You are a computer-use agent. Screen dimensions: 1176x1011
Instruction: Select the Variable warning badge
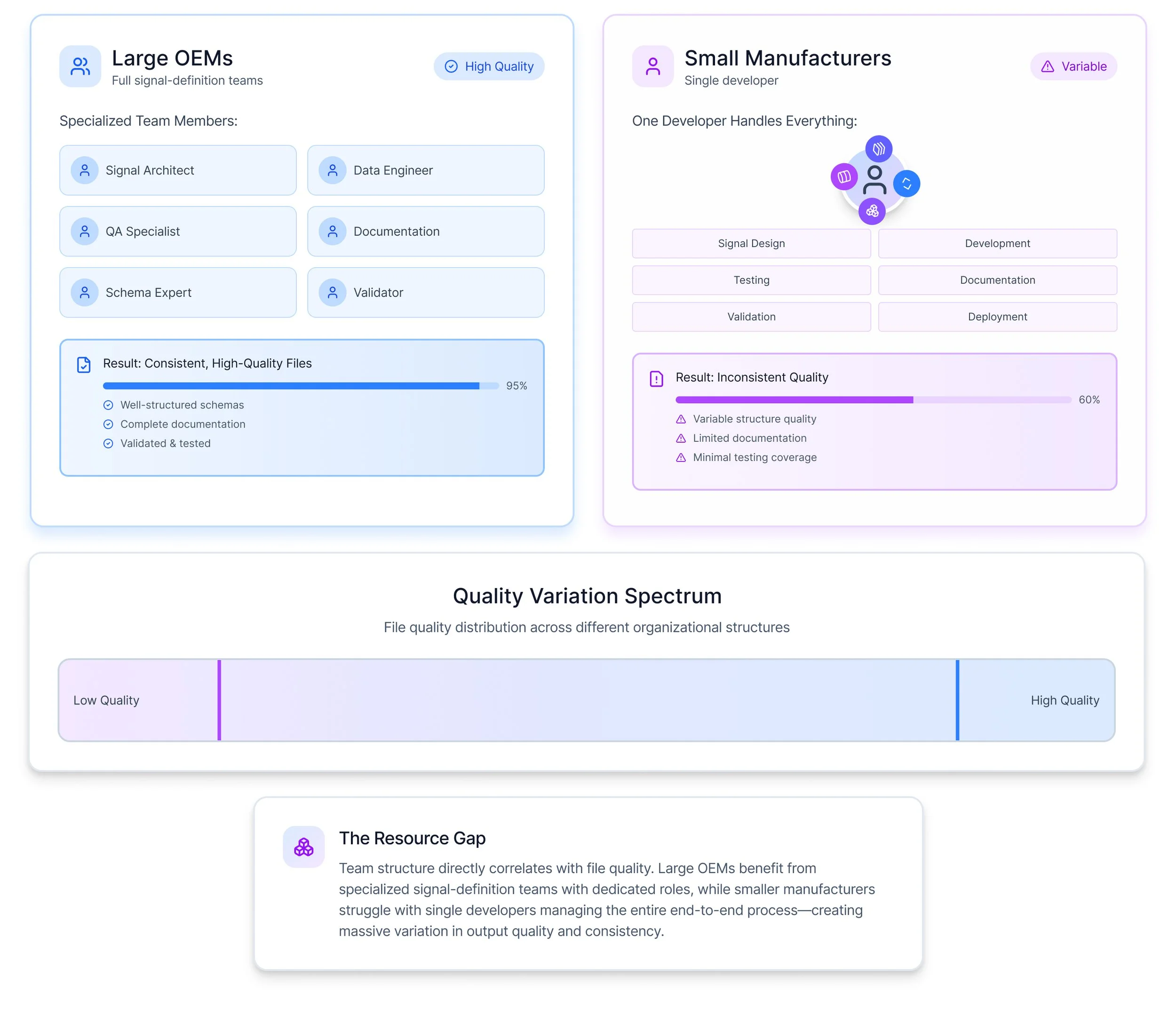tap(1073, 66)
